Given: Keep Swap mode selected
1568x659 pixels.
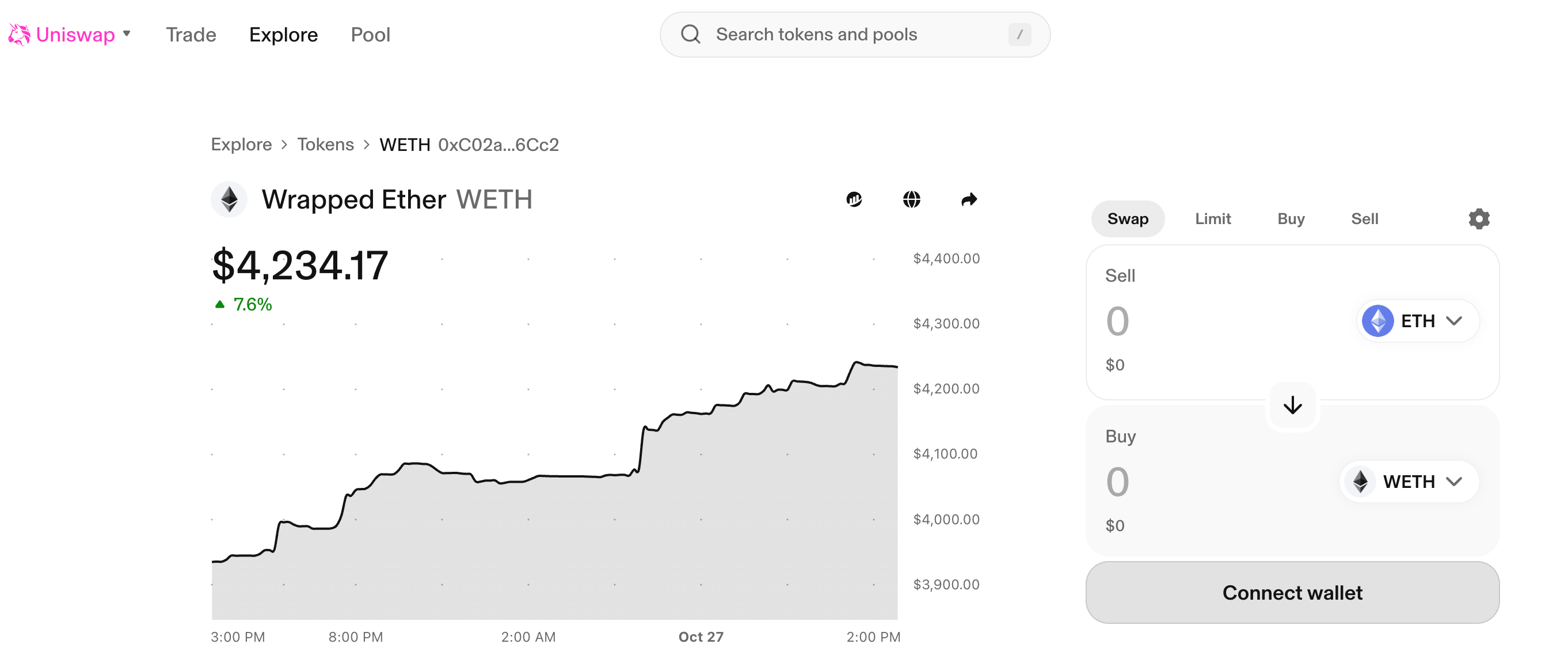Looking at the screenshot, I should click(1128, 218).
